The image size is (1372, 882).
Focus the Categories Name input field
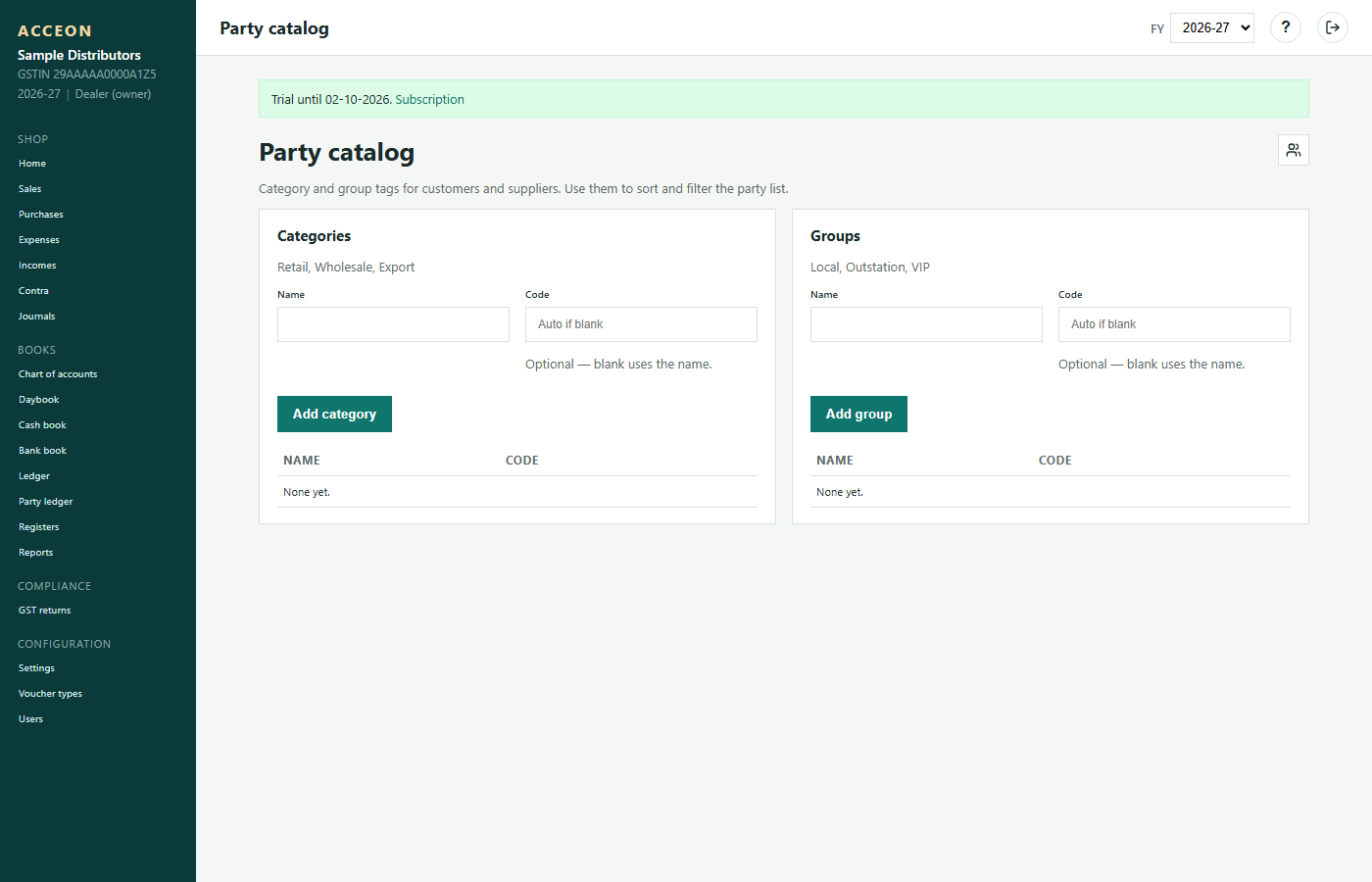(x=393, y=324)
